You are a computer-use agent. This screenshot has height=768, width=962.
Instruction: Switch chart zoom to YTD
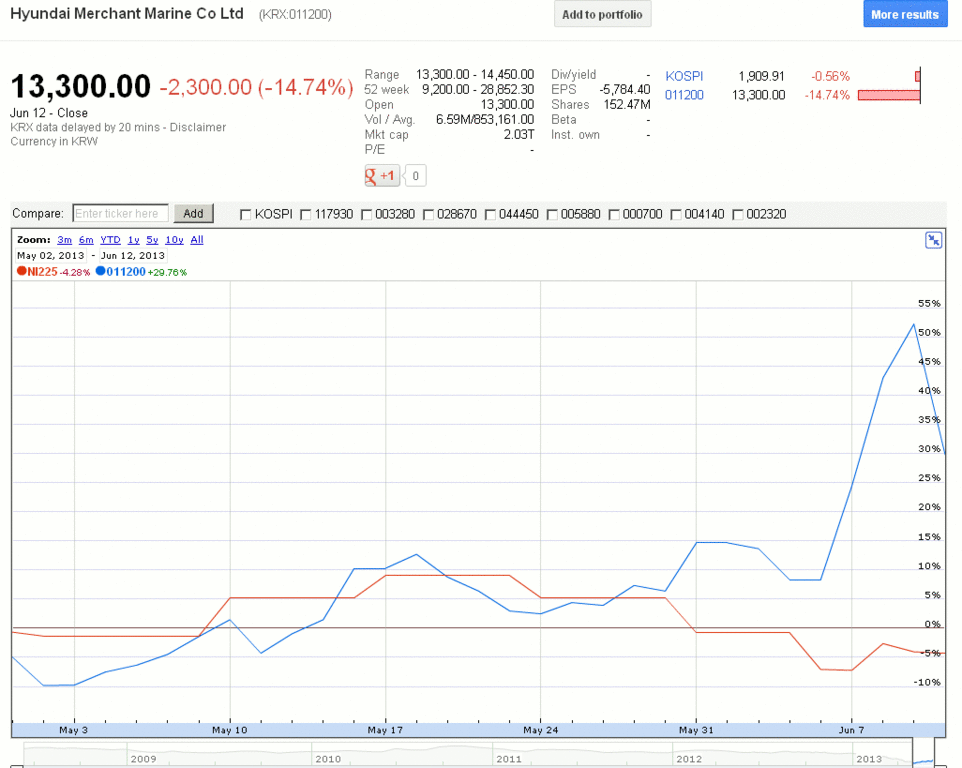pyautogui.click(x=110, y=240)
